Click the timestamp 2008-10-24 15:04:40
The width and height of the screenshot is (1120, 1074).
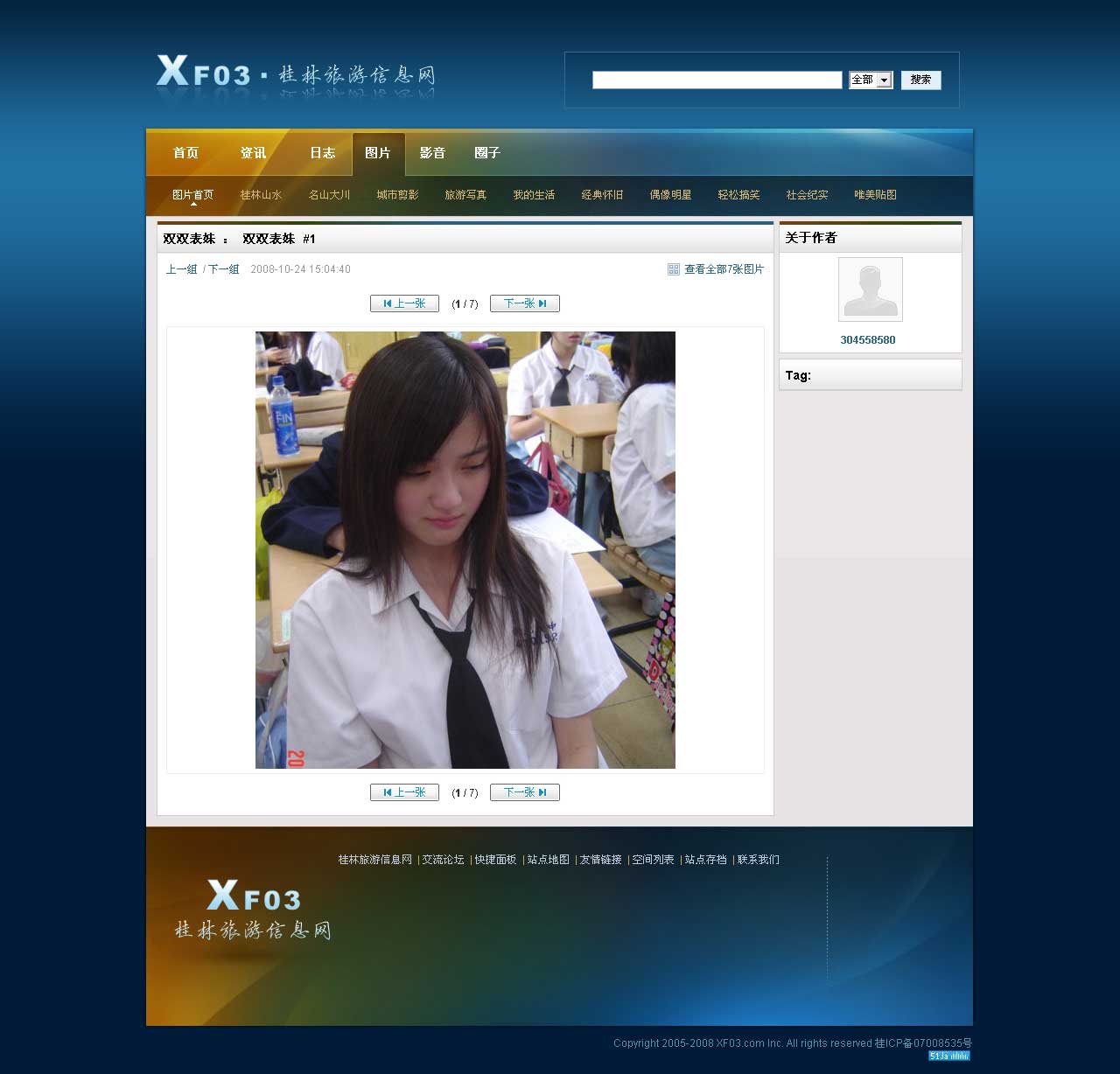tap(300, 269)
